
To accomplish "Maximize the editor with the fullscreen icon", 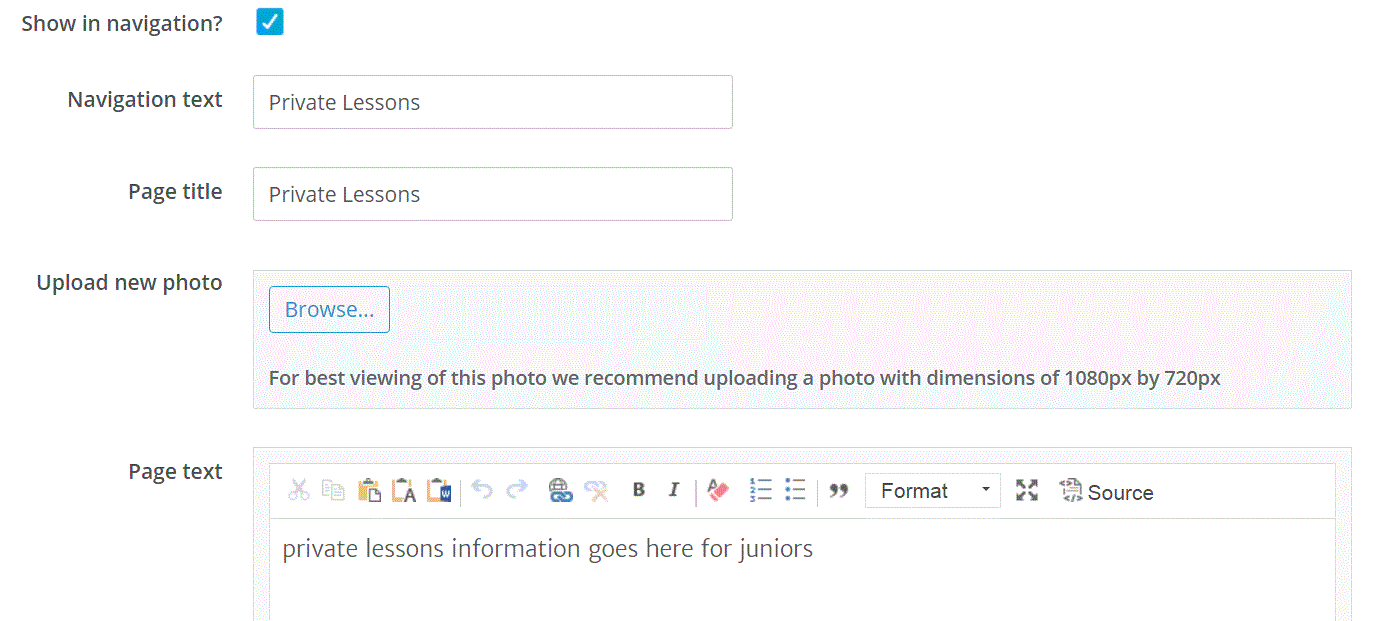I will (x=1027, y=491).
